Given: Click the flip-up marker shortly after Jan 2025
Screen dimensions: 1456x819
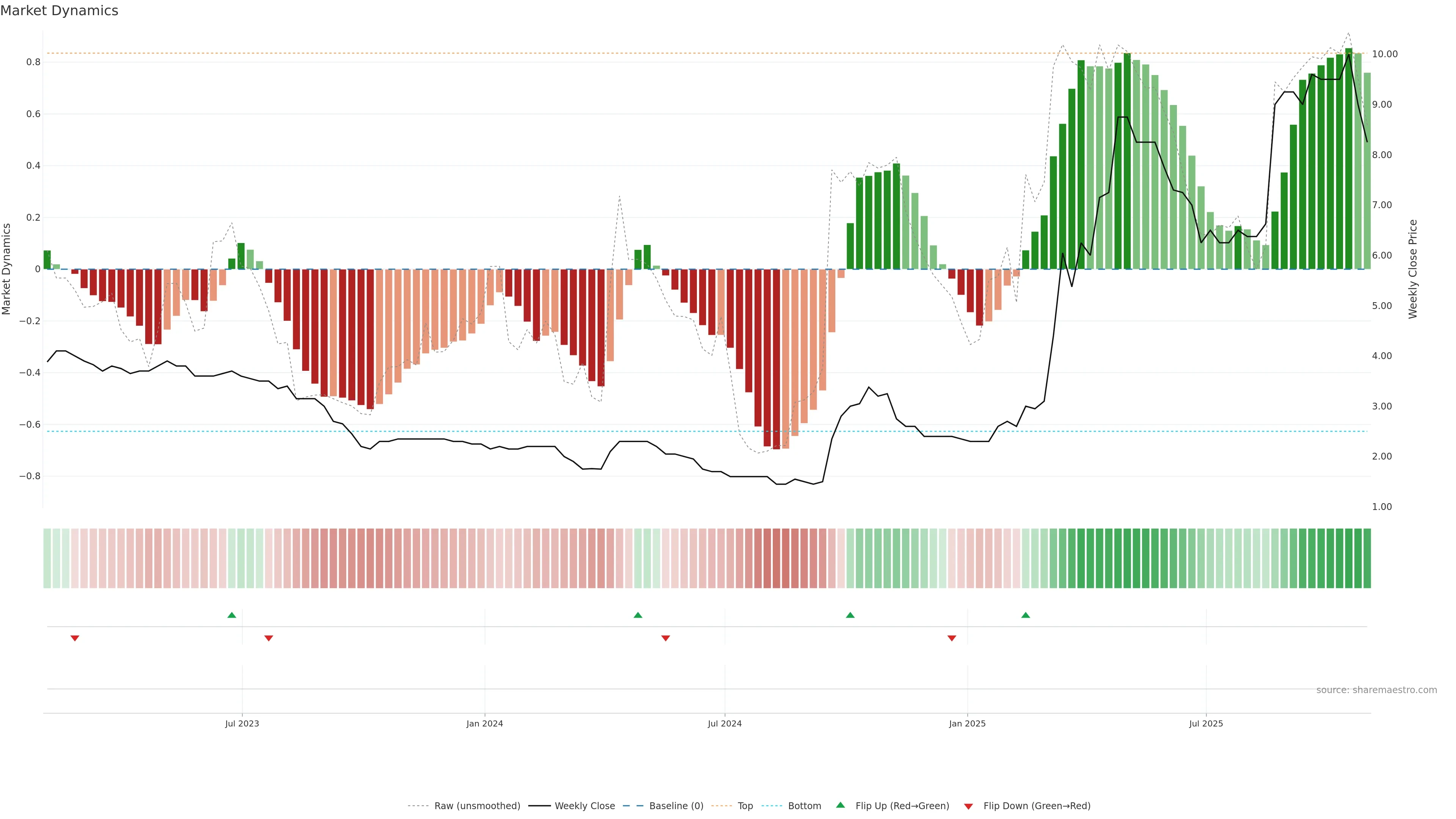Looking at the screenshot, I should pyautogui.click(x=1026, y=615).
